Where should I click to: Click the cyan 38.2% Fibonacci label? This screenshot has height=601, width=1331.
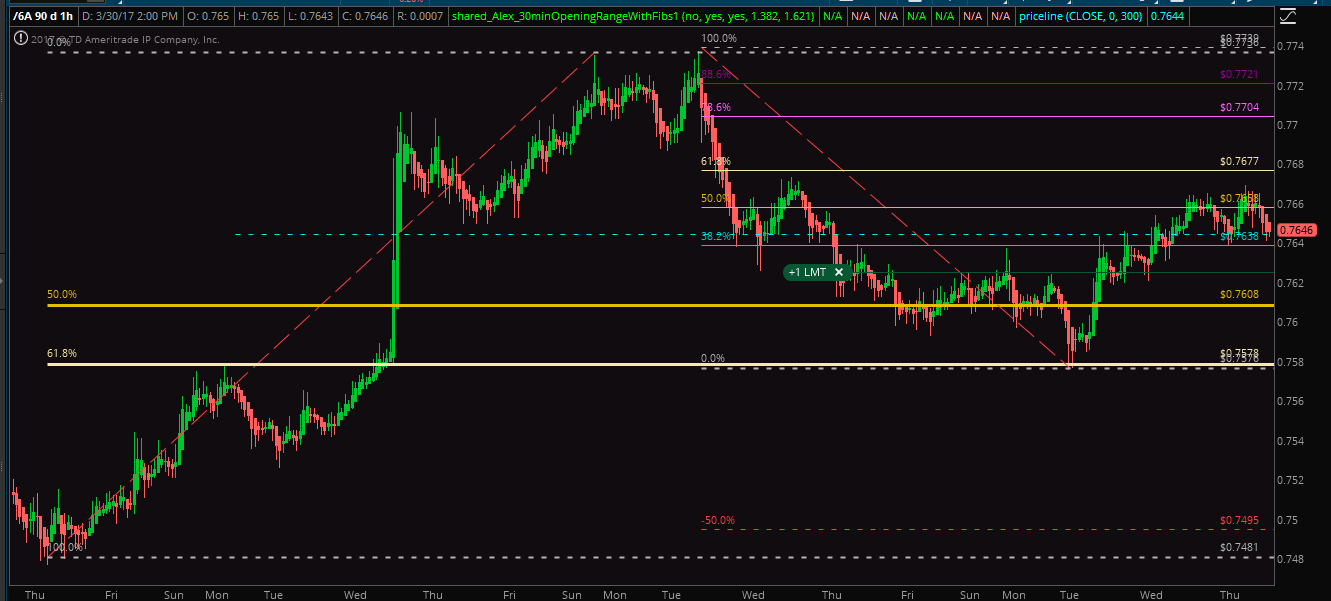715,237
